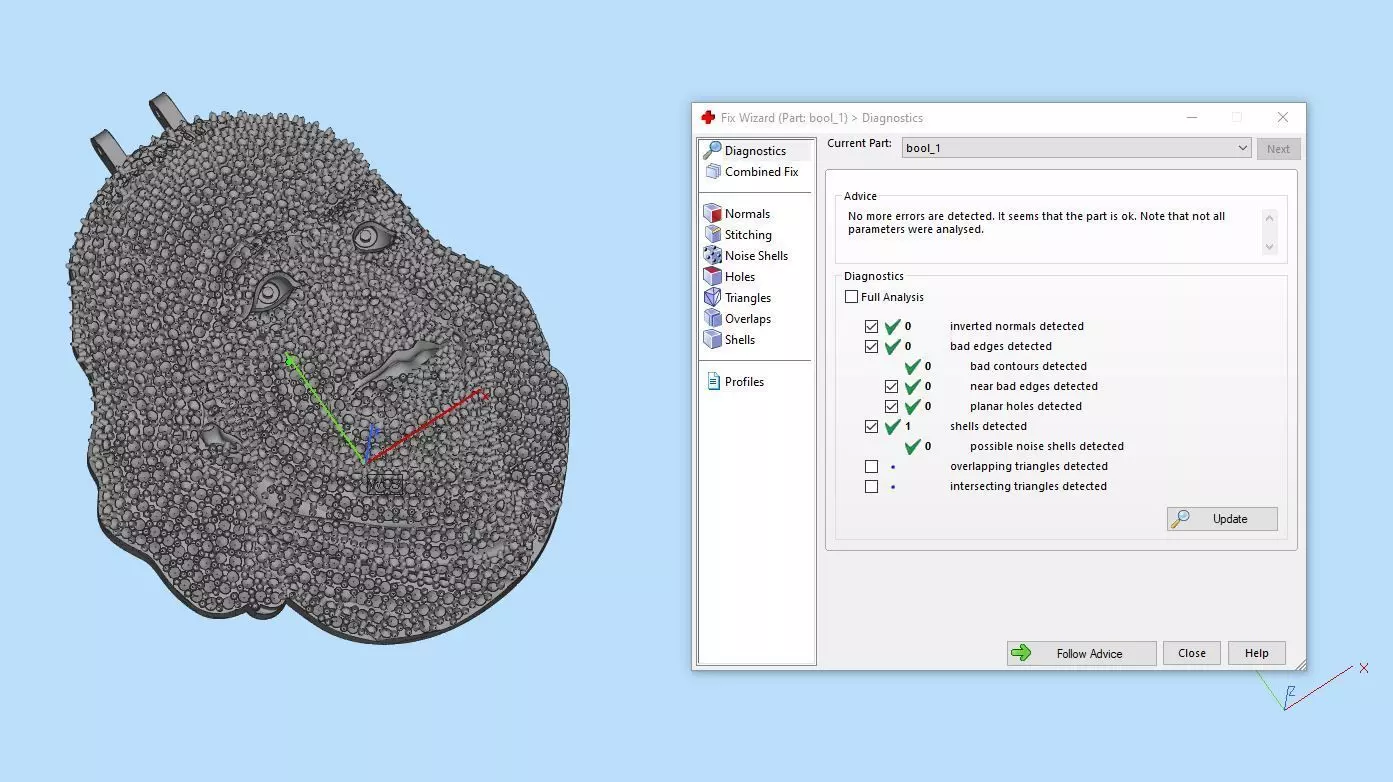Enable intersecting triangles detected checkbox

871,486
